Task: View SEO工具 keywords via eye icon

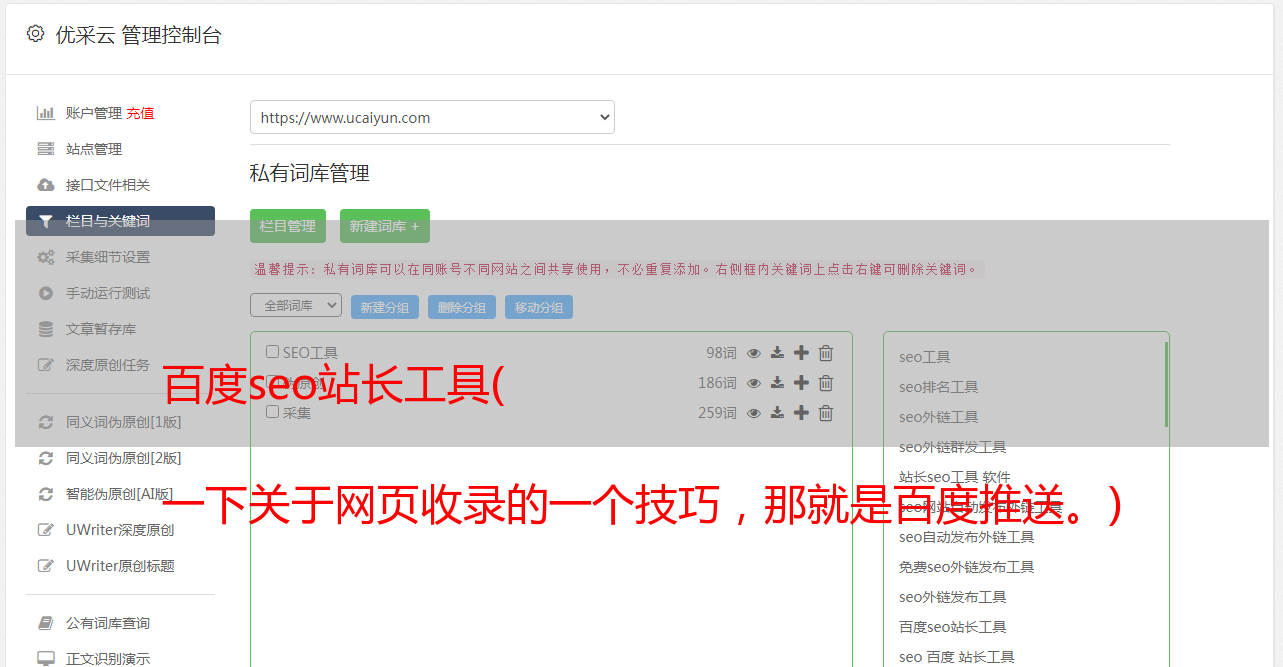Action: 754,353
